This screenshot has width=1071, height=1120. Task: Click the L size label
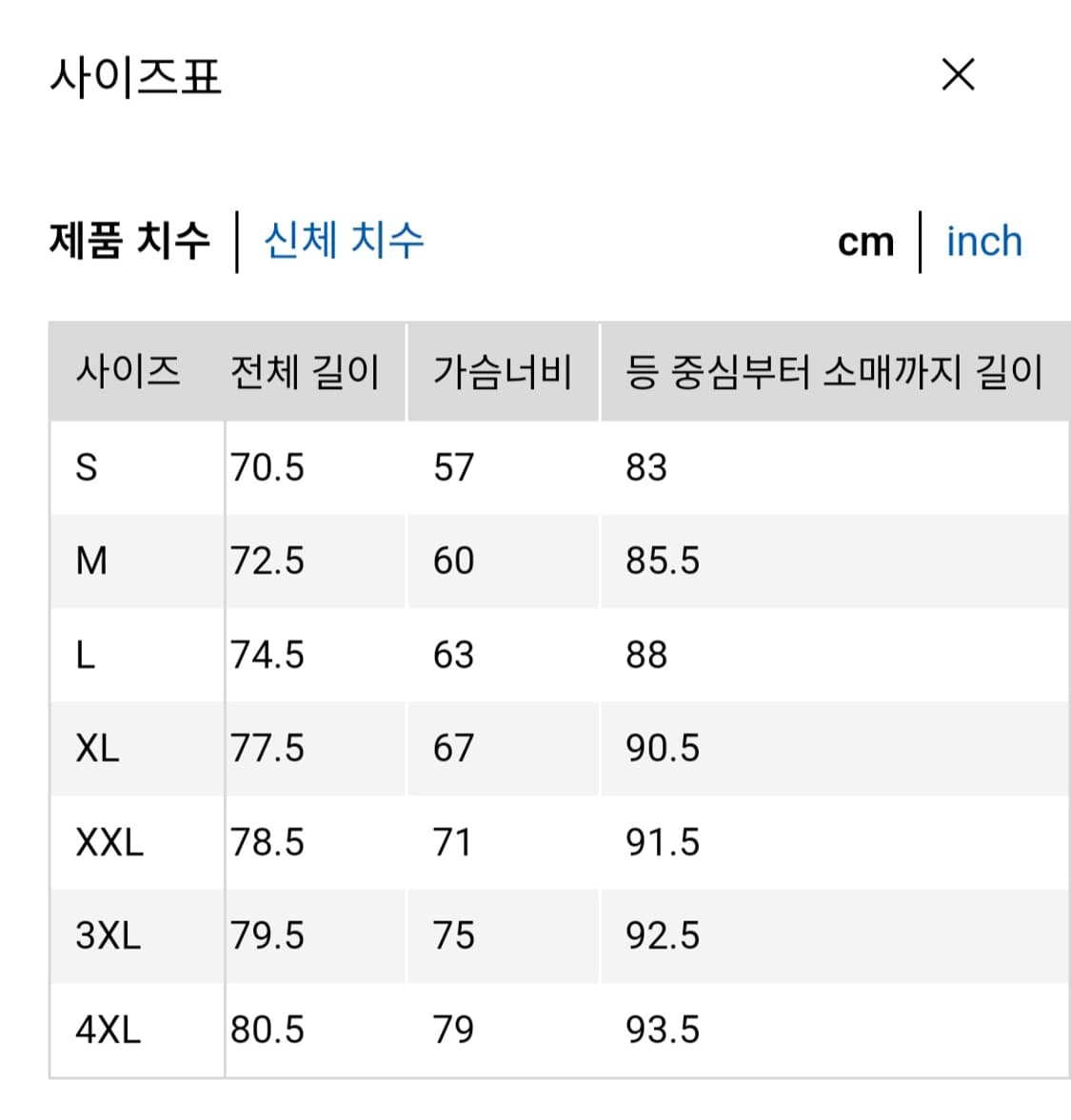click(x=88, y=654)
